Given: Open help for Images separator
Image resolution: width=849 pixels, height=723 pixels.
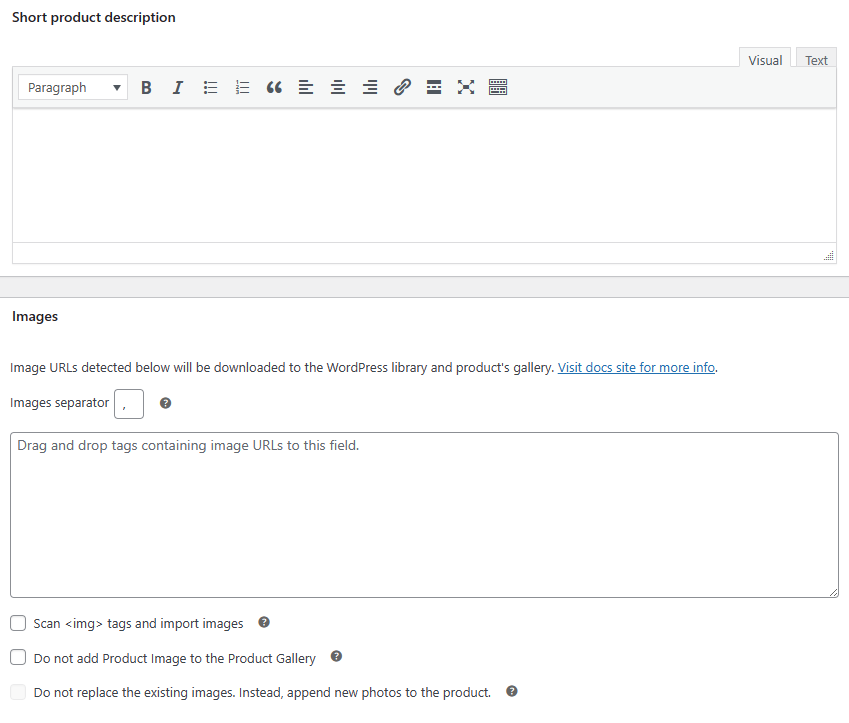Looking at the screenshot, I should [x=166, y=403].
